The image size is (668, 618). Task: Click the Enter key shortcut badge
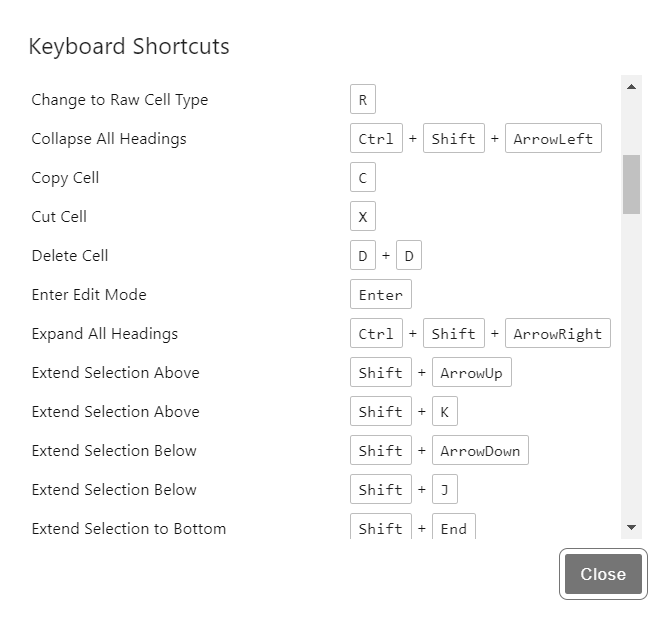click(380, 295)
